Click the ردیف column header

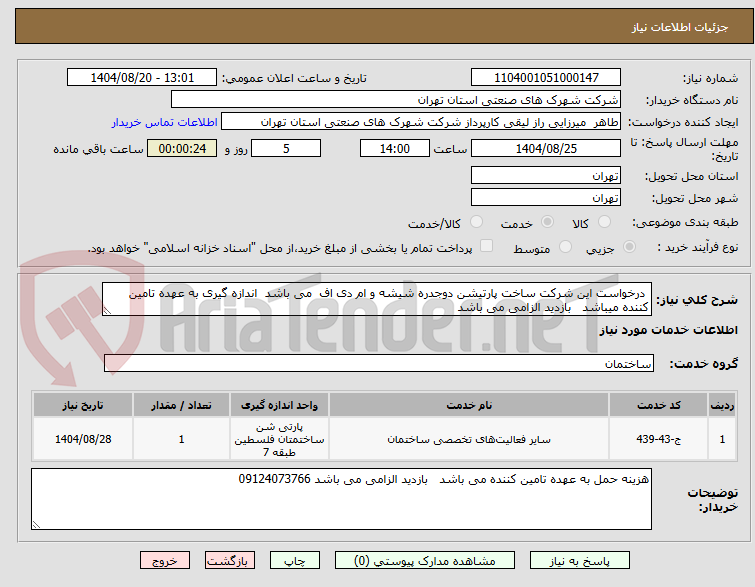(722, 405)
